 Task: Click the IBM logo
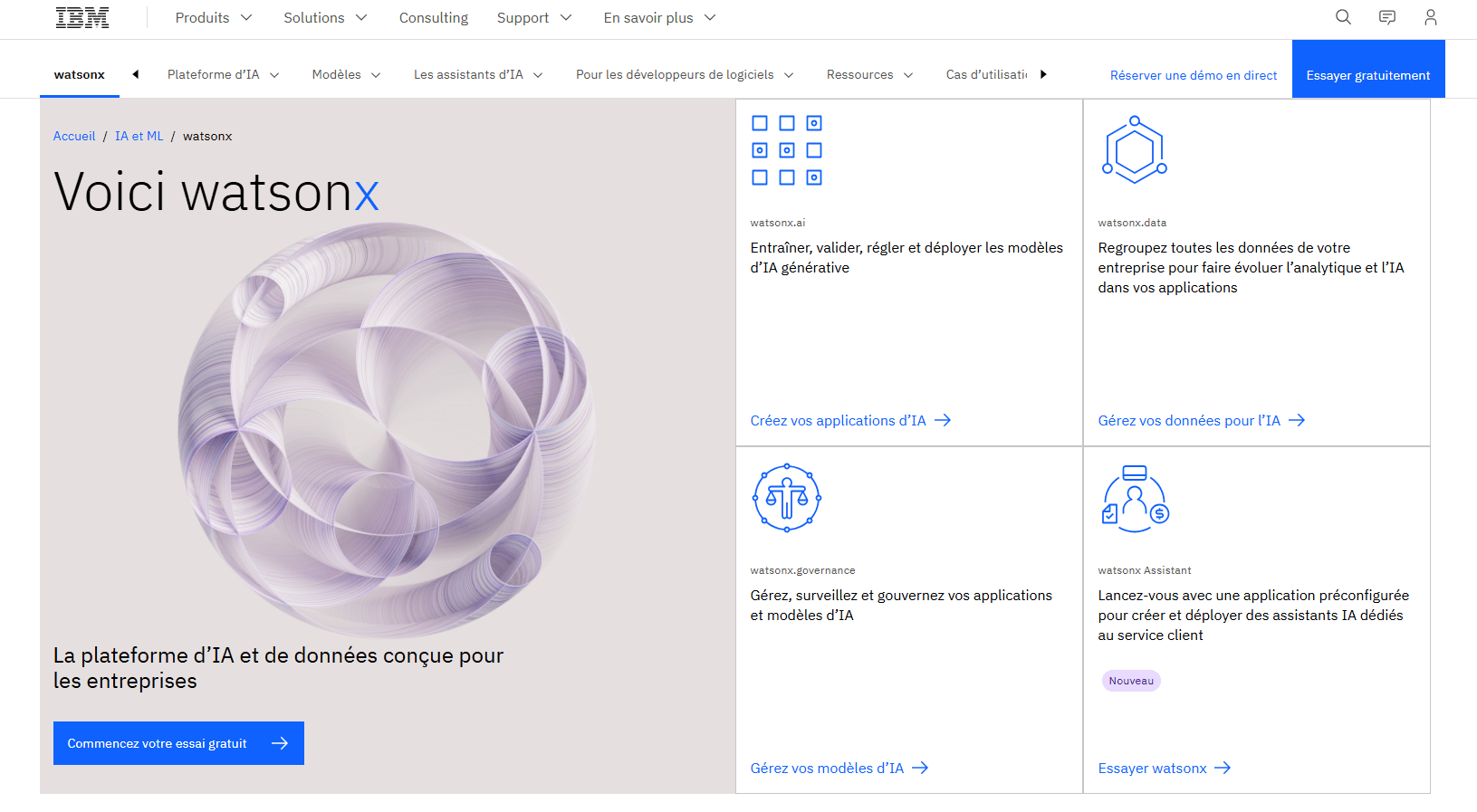[82, 17]
